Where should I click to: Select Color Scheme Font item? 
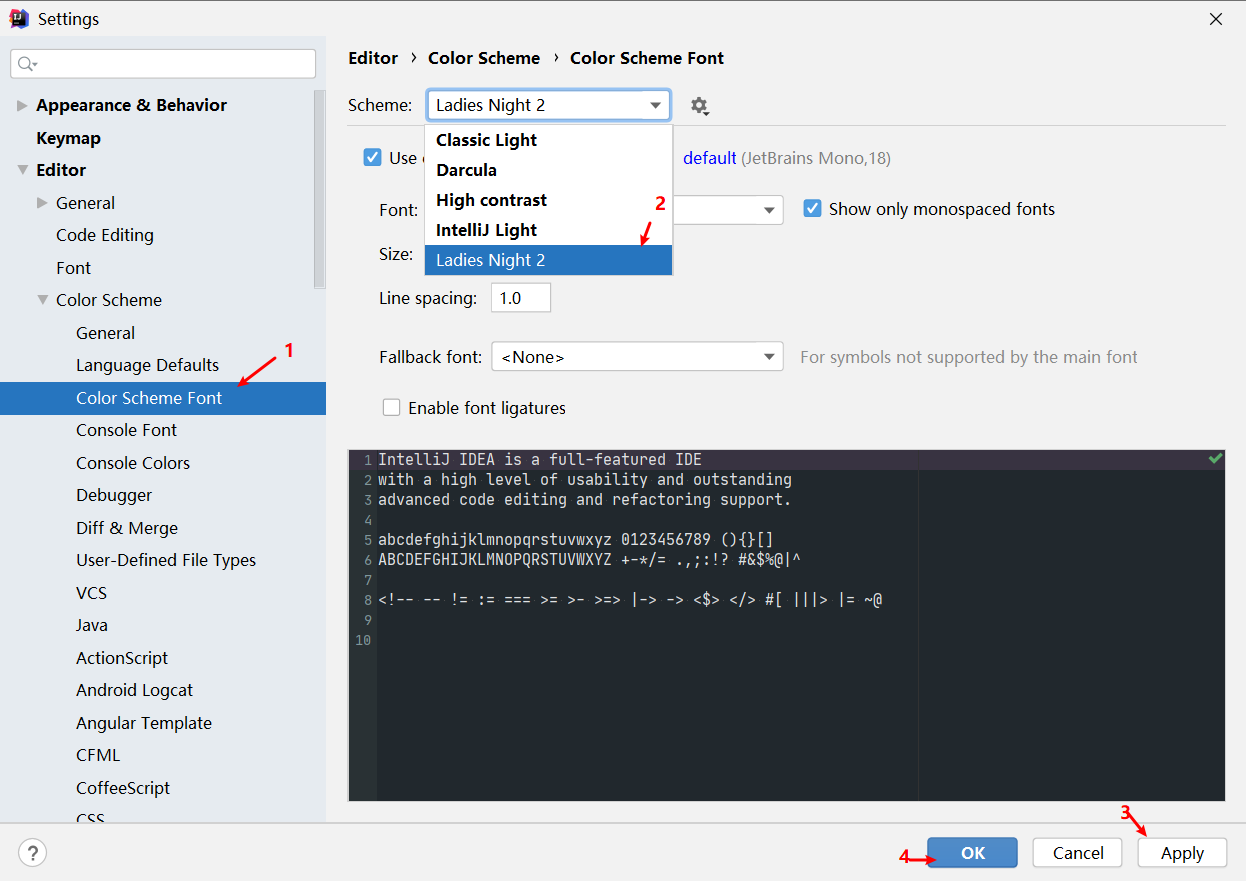pyautogui.click(x=163, y=398)
